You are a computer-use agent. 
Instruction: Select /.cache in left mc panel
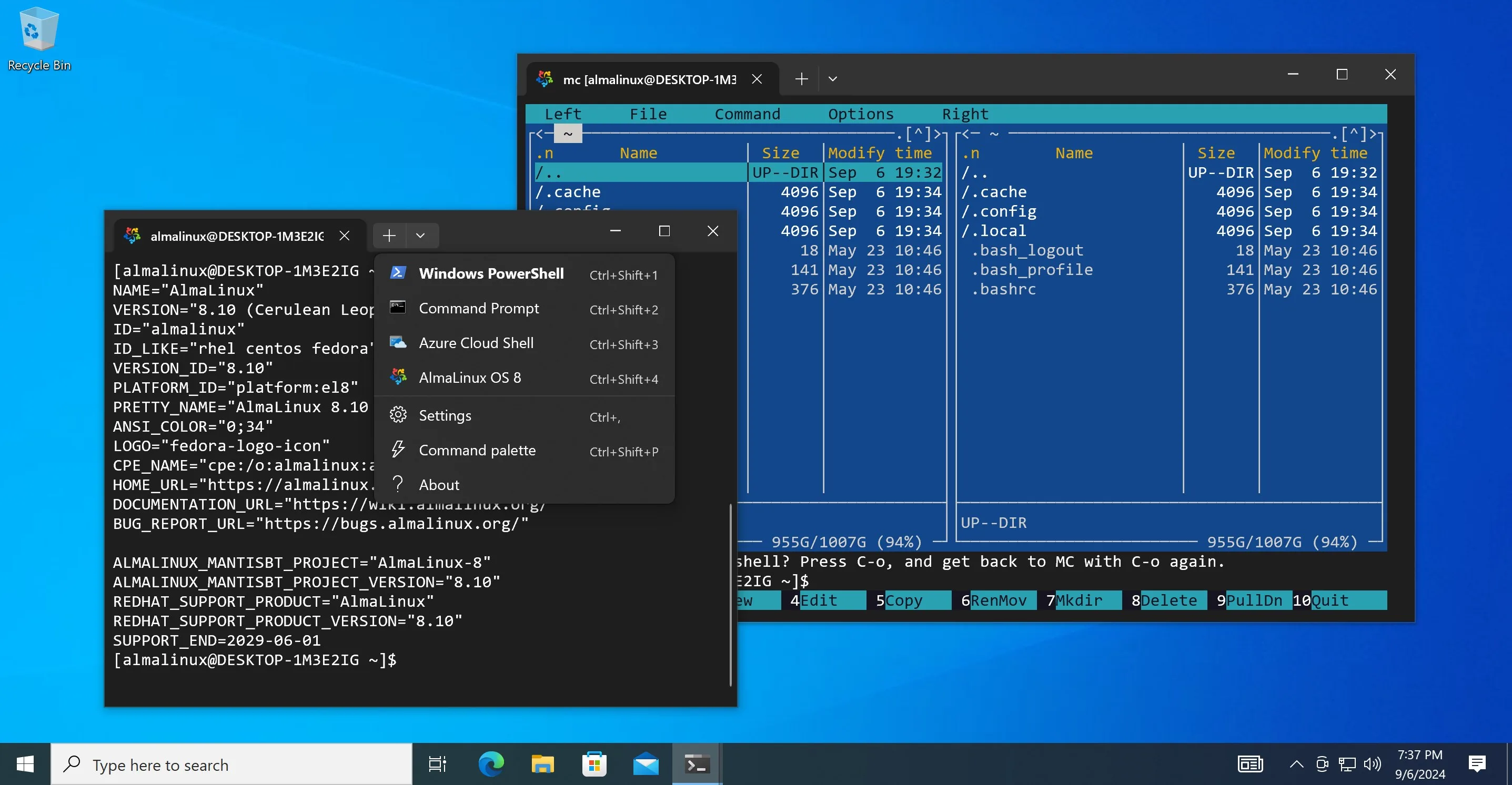(739, 192)
